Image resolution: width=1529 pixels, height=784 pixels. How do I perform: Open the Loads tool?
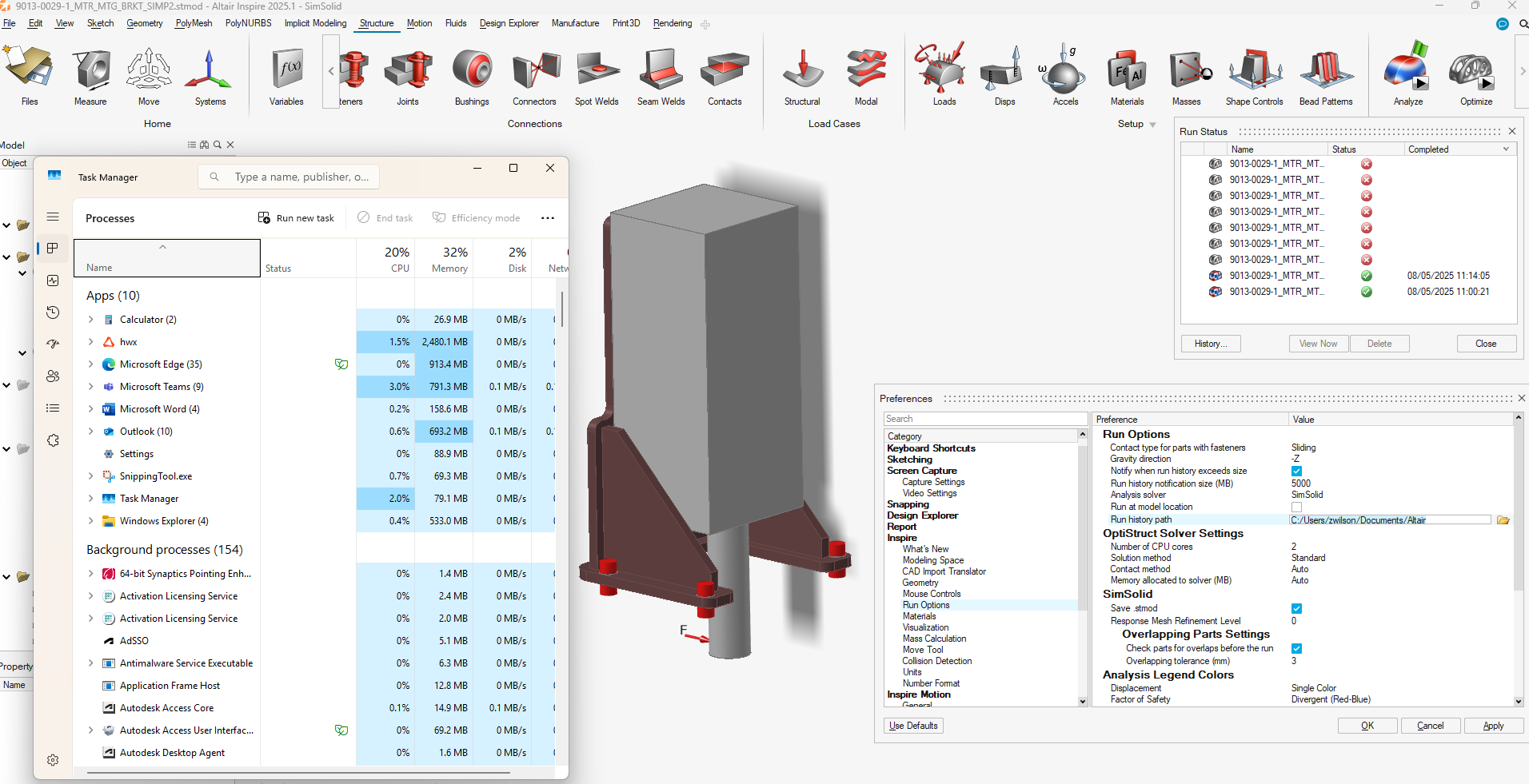[x=944, y=74]
